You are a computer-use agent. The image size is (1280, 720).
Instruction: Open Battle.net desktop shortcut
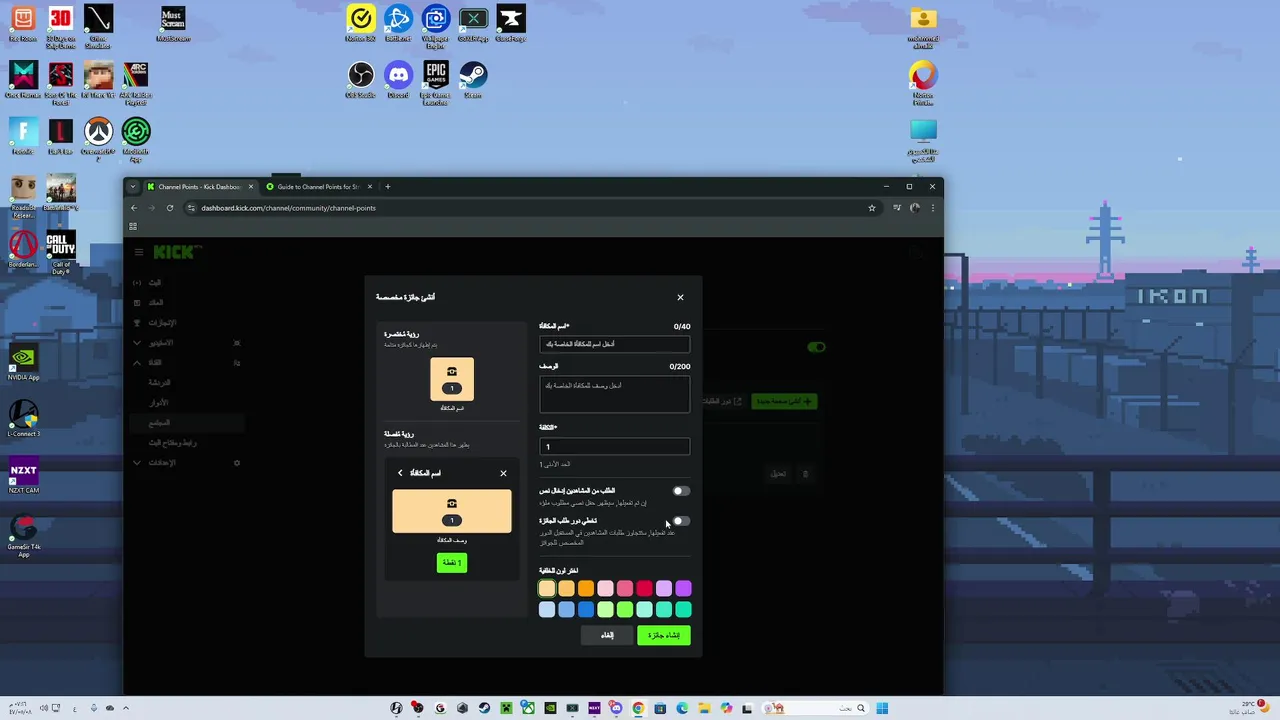tap(398, 24)
